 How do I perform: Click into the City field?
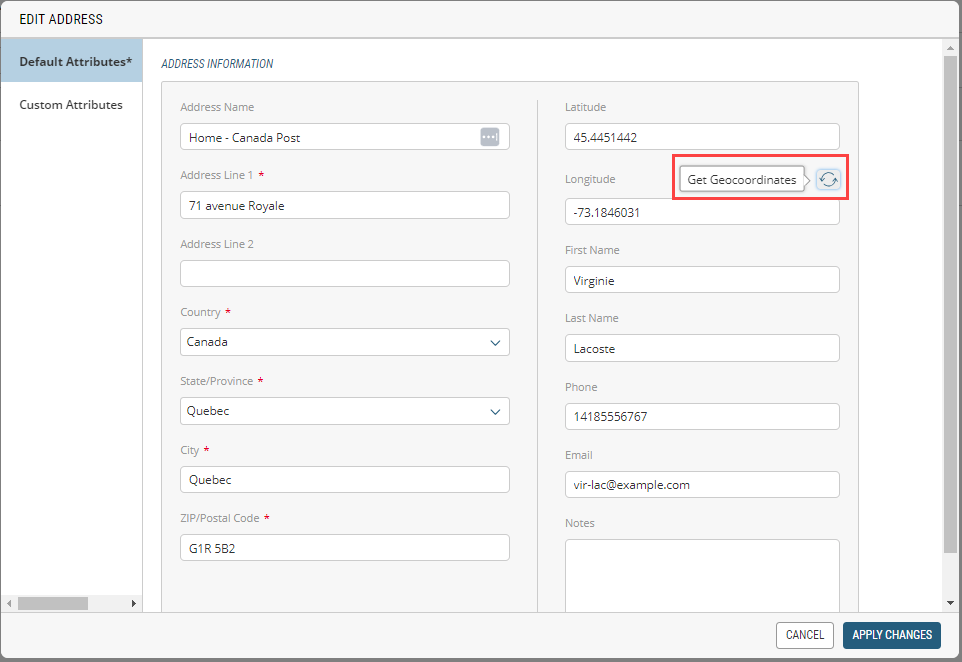tap(344, 480)
